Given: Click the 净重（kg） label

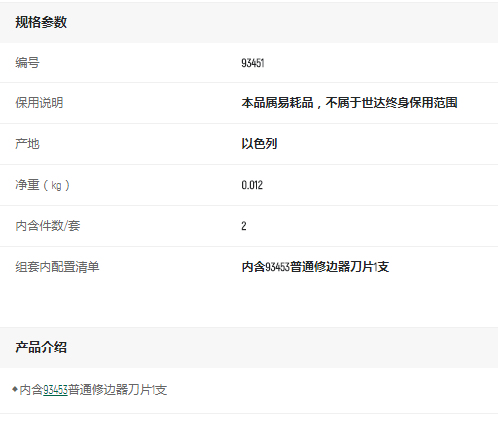Looking at the screenshot, I should click(x=42, y=185).
